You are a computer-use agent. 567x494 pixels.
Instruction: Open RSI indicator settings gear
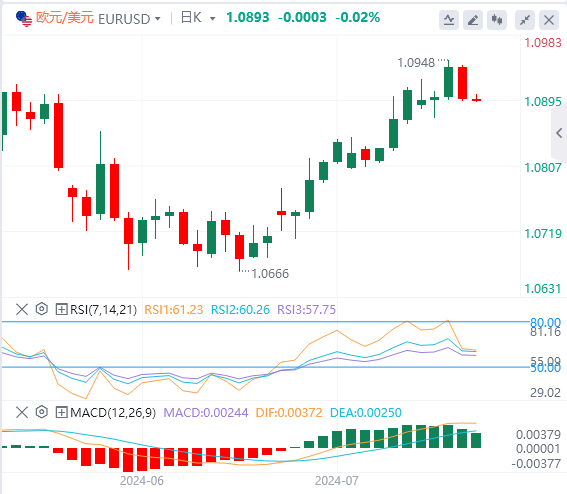pyautogui.click(x=42, y=309)
